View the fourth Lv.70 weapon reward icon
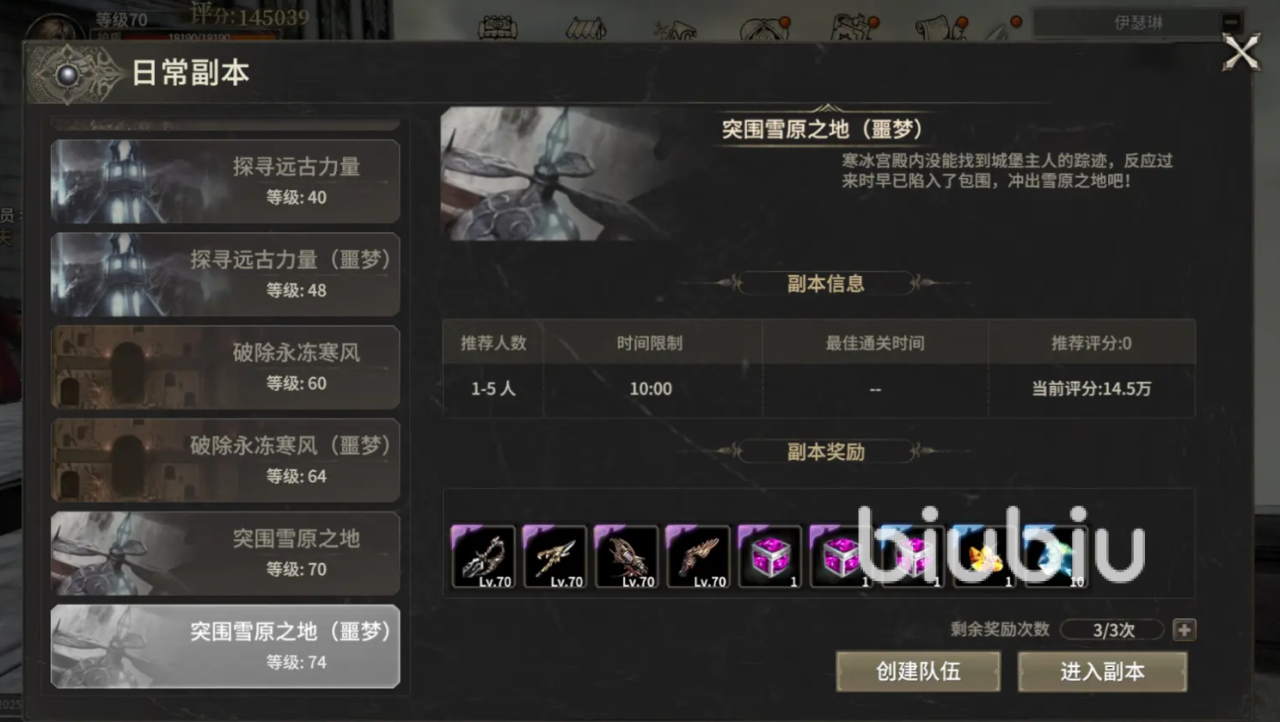 point(698,556)
